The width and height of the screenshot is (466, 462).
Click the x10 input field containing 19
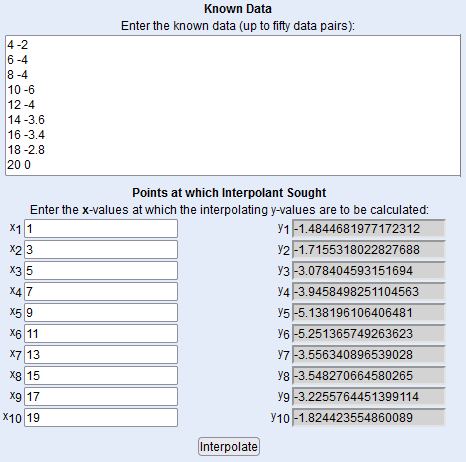point(101,418)
